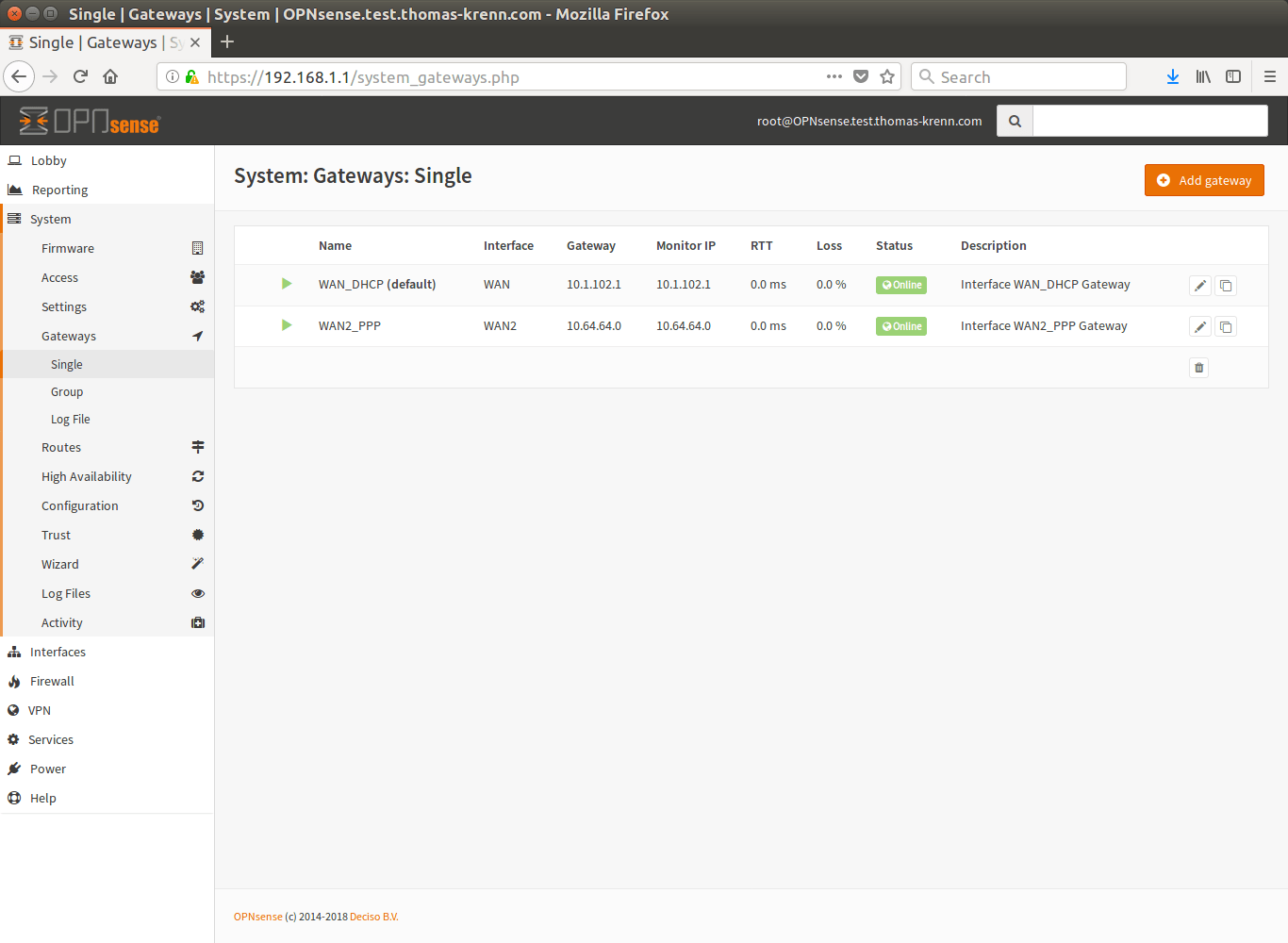1288x943 pixels.
Task: Click the clone icon for WAN2_PPP gateway
Action: tap(1226, 327)
